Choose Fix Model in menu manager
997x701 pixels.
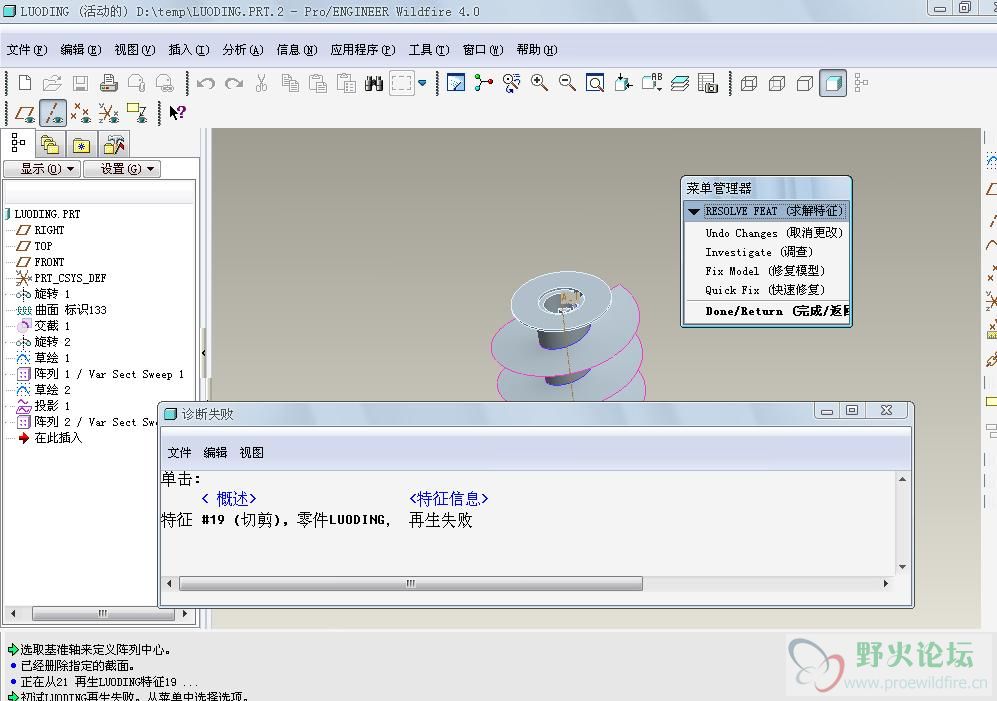[x=765, y=271]
